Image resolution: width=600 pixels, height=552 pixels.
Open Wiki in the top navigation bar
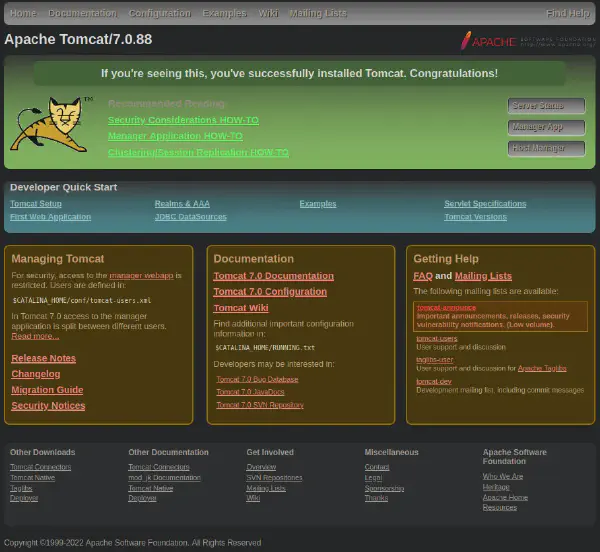[268, 13]
